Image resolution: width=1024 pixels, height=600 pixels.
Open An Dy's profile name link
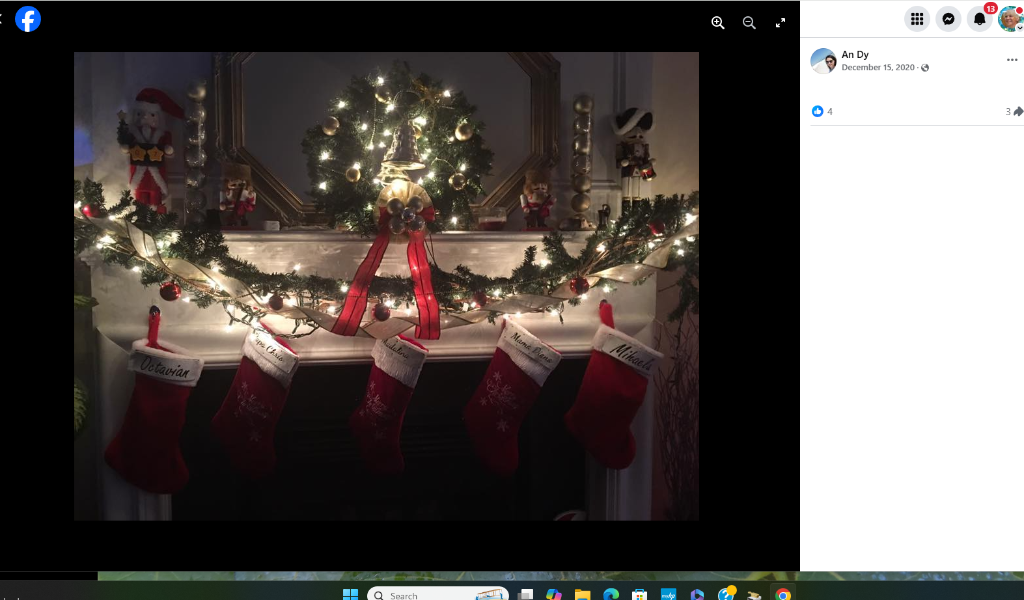tap(855, 55)
